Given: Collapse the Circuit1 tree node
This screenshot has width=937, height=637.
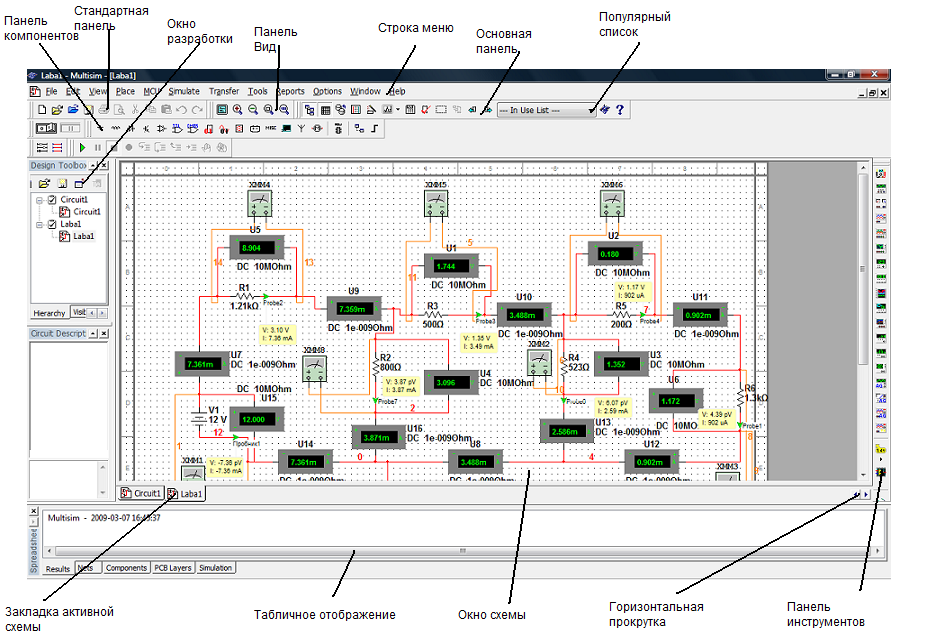Looking at the screenshot, I should [x=39, y=200].
